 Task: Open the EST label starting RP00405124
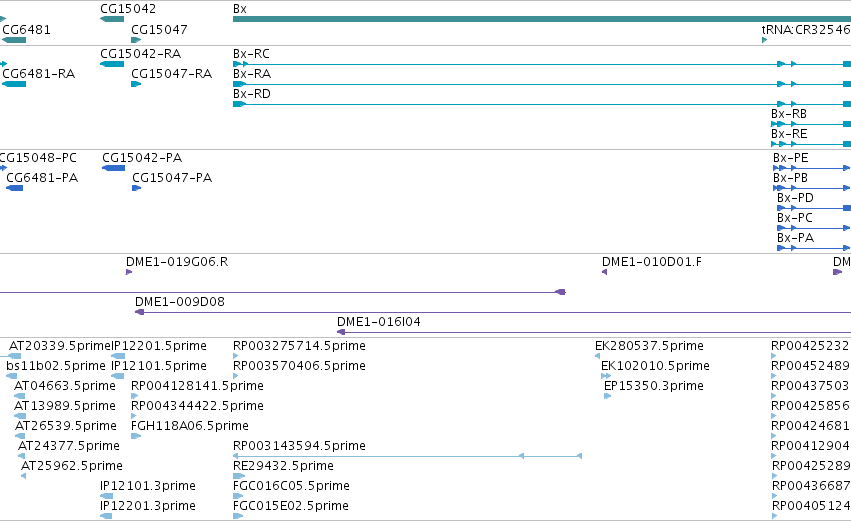[811, 507]
